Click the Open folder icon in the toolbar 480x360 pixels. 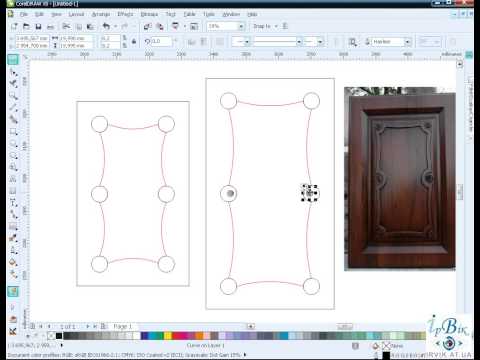pyautogui.click(x=26, y=26)
